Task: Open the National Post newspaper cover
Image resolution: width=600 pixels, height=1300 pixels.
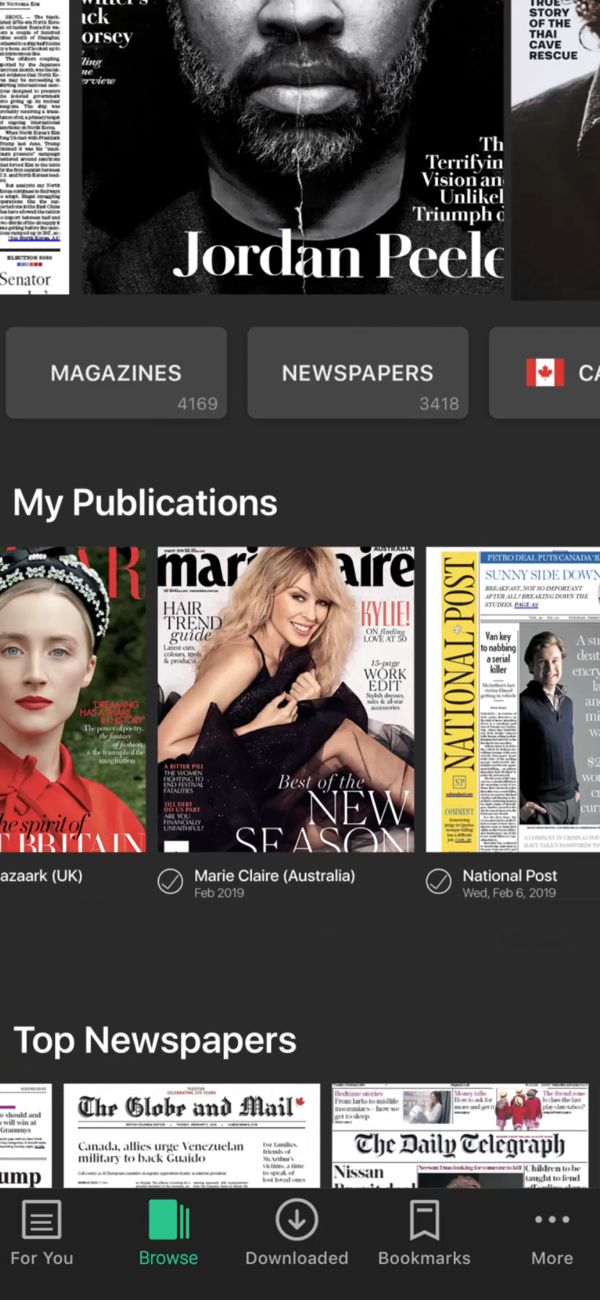Action: pyautogui.click(x=513, y=700)
